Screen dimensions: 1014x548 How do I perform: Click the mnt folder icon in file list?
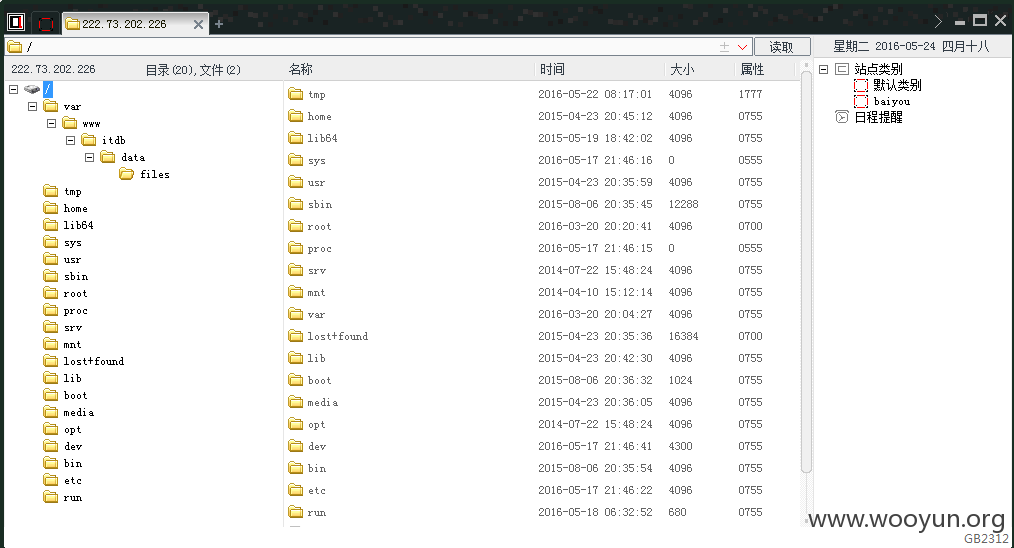[296, 292]
